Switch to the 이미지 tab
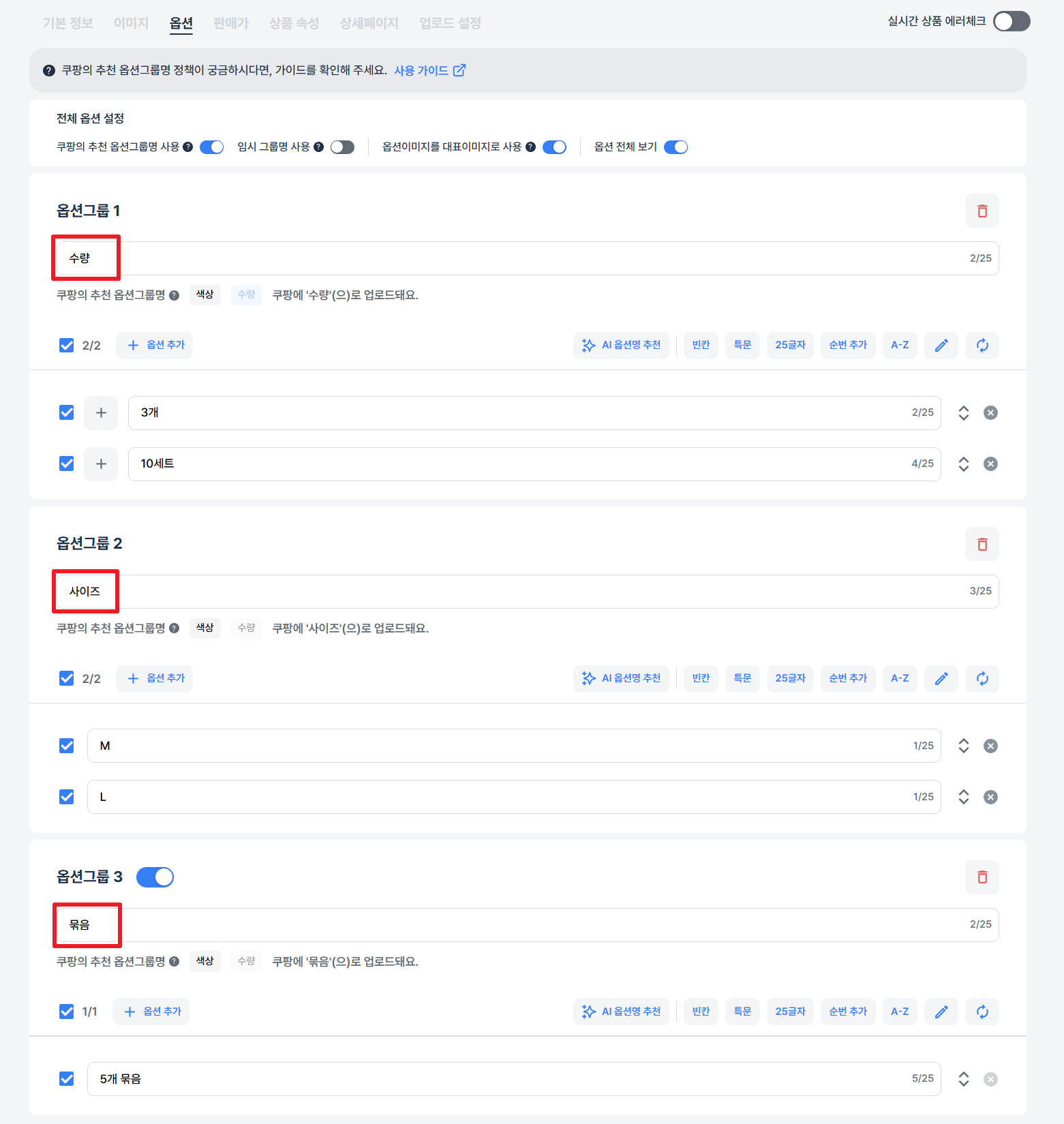This screenshot has width=1064, height=1124. coord(131,23)
